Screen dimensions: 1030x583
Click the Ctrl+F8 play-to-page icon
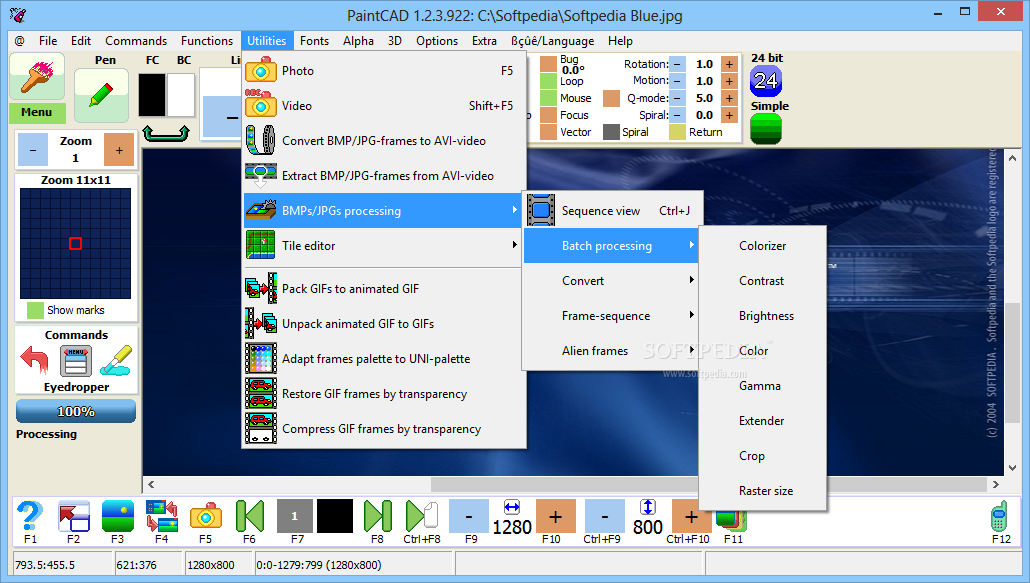click(x=422, y=515)
